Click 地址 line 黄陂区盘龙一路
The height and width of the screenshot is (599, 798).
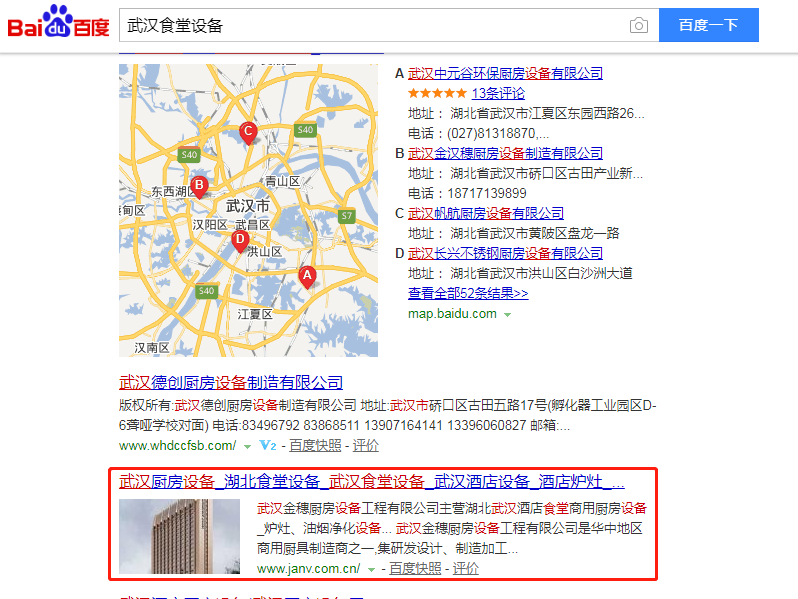[514, 233]
